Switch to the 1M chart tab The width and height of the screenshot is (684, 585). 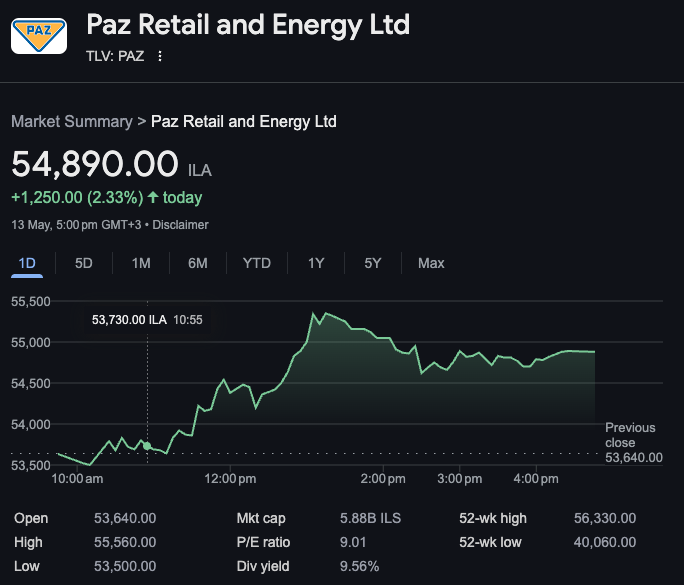tap(141, 263)
